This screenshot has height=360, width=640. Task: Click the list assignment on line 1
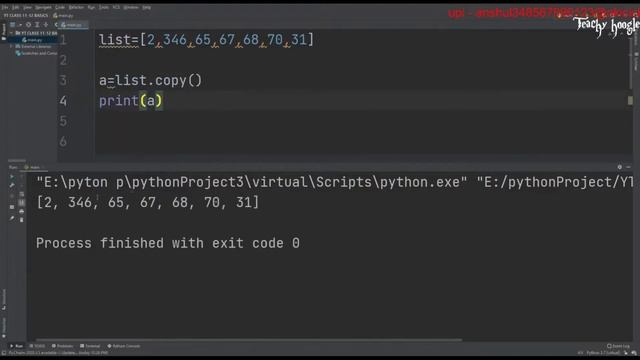pos(206,40)
